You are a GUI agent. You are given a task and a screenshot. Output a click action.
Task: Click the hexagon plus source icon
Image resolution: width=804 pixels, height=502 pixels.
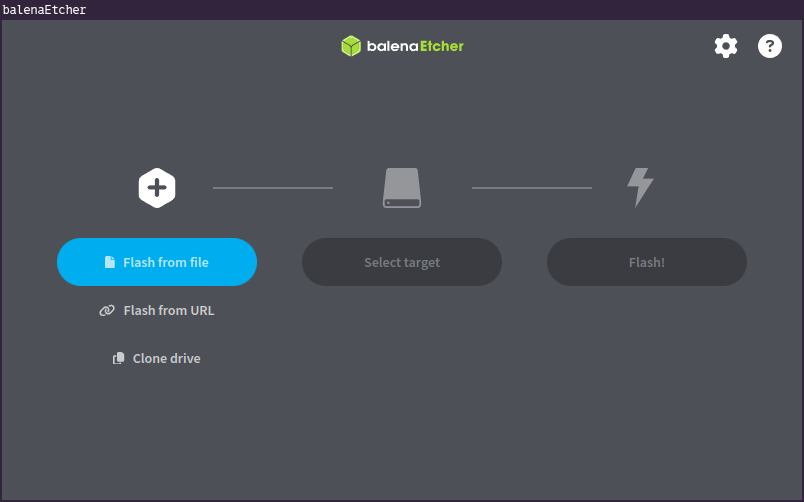(x=157, y=187)
